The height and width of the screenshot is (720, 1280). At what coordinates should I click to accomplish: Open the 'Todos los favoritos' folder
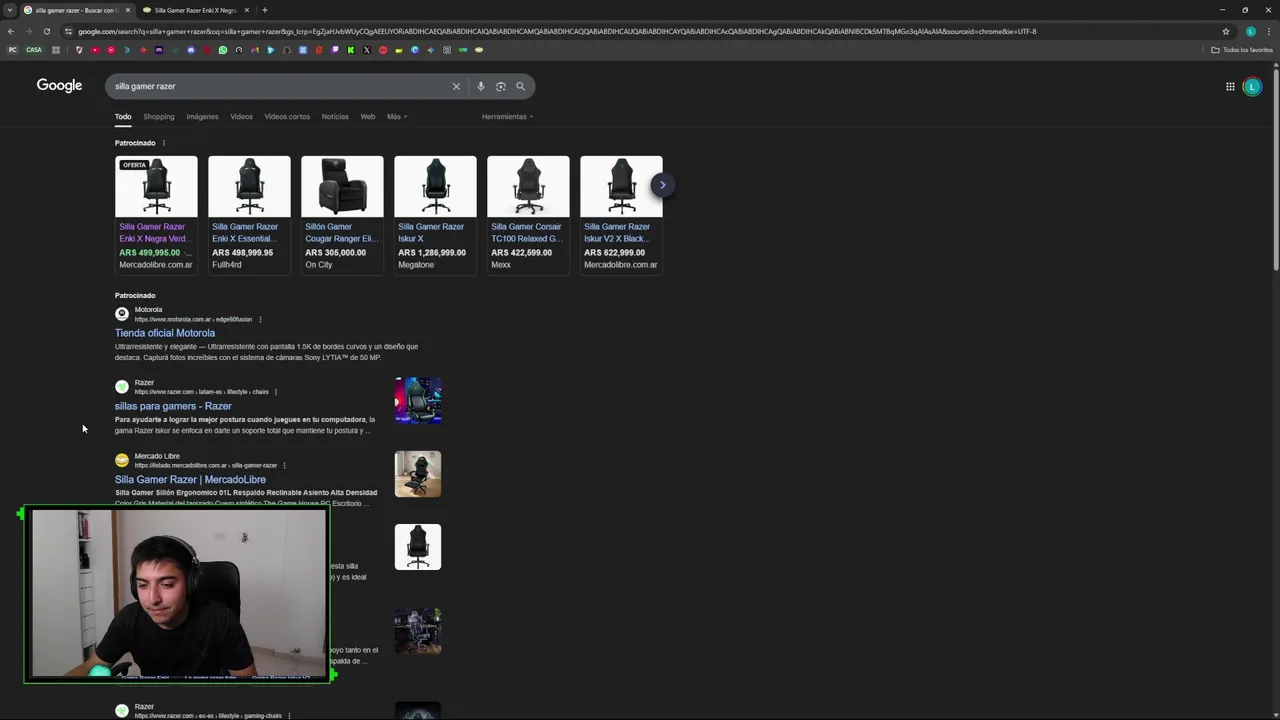[1242, 50]
